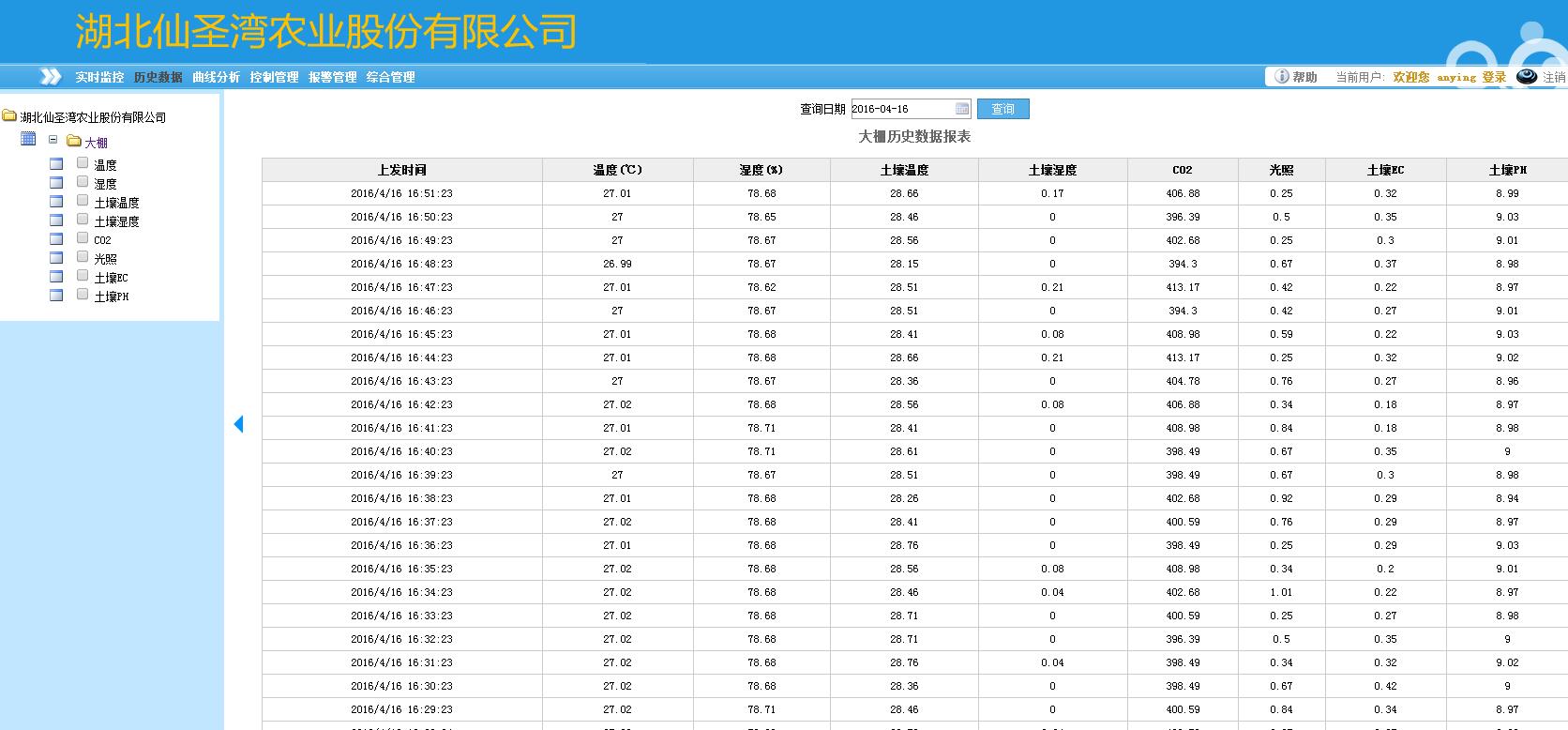This screenshot has width=1568, height=730.
Task: Click the window icon beside 温度
Action: click(x=56, y=164)
